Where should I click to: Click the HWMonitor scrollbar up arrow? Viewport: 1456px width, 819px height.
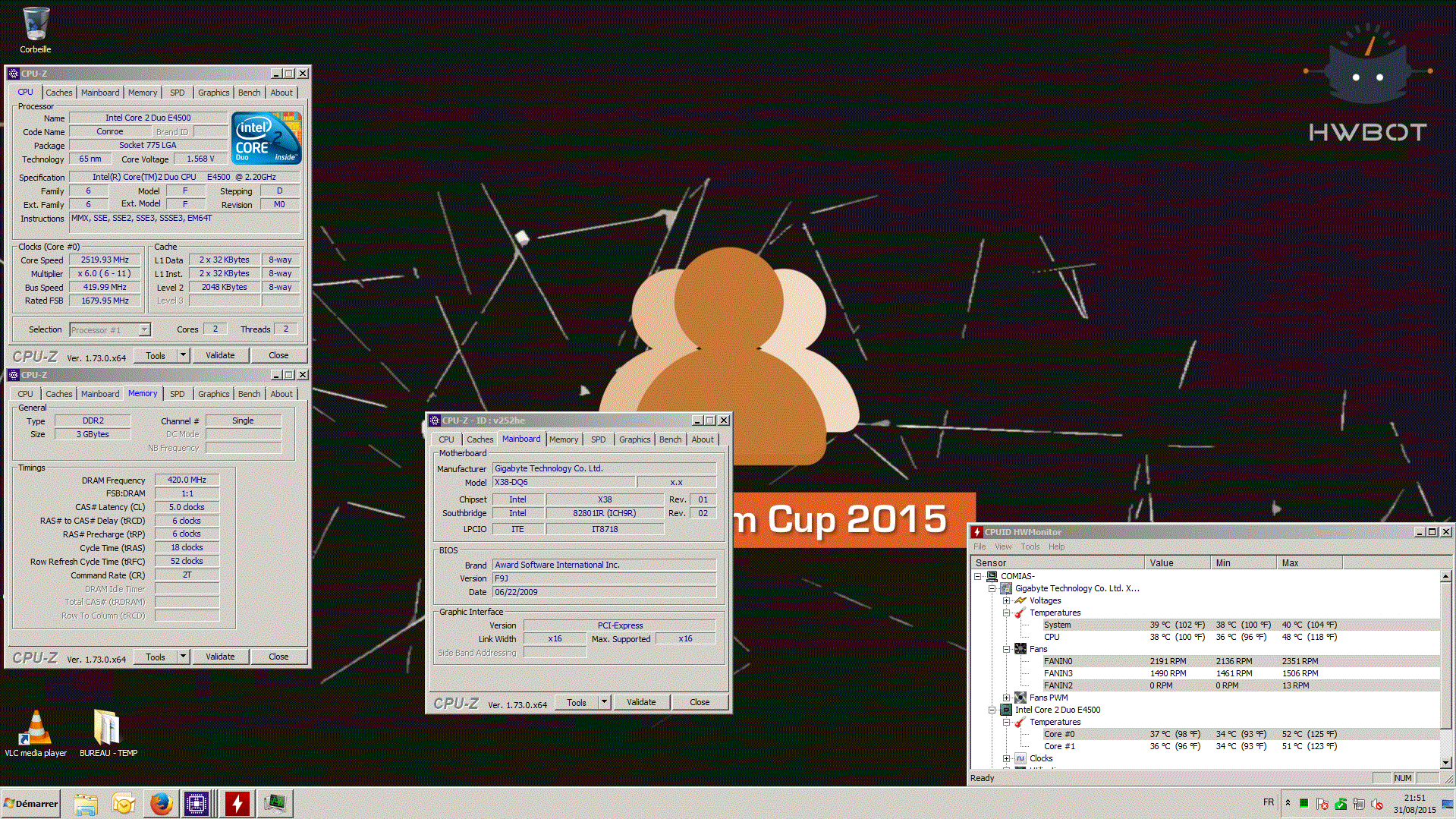(x=1445, y=576)
